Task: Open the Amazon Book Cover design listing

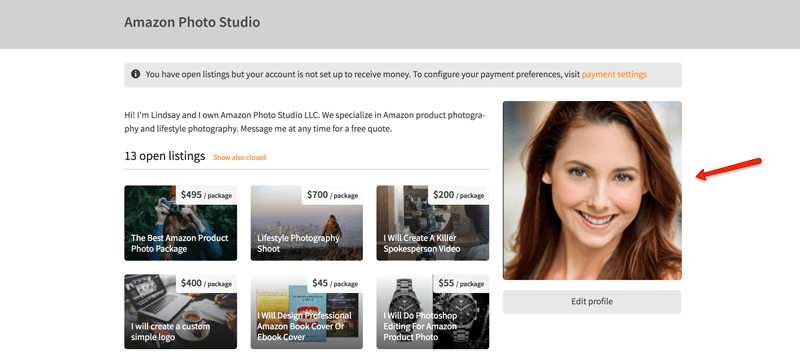Action: pos(307,312)
